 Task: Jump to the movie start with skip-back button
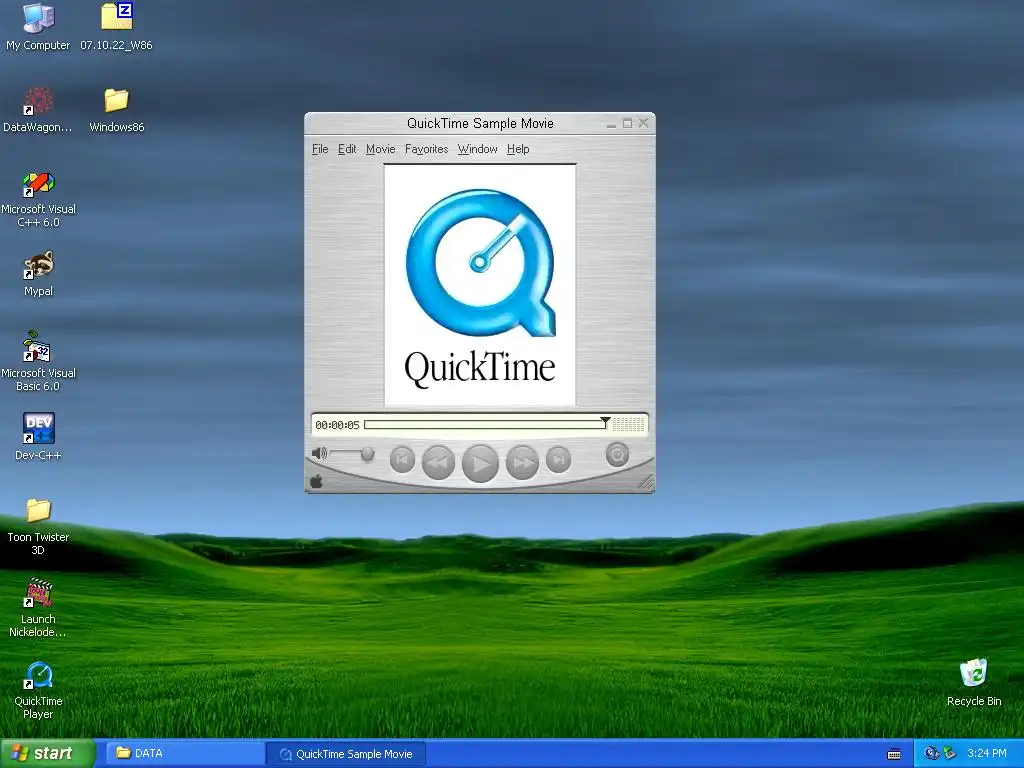click(x=402, y=459)
